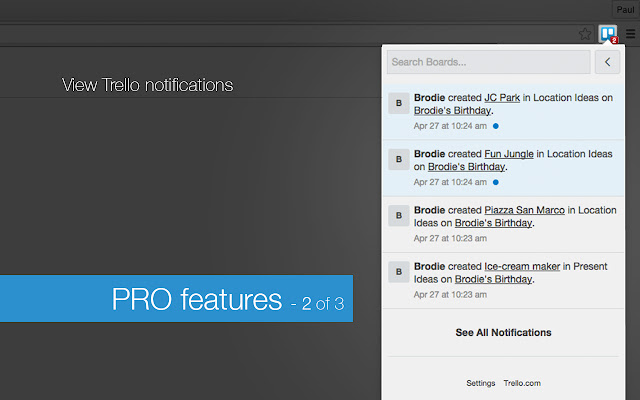Open the Ice-cream maker card link
This screenshot has height=400, width=640.
pyautogui.click(x=521, y=266)
